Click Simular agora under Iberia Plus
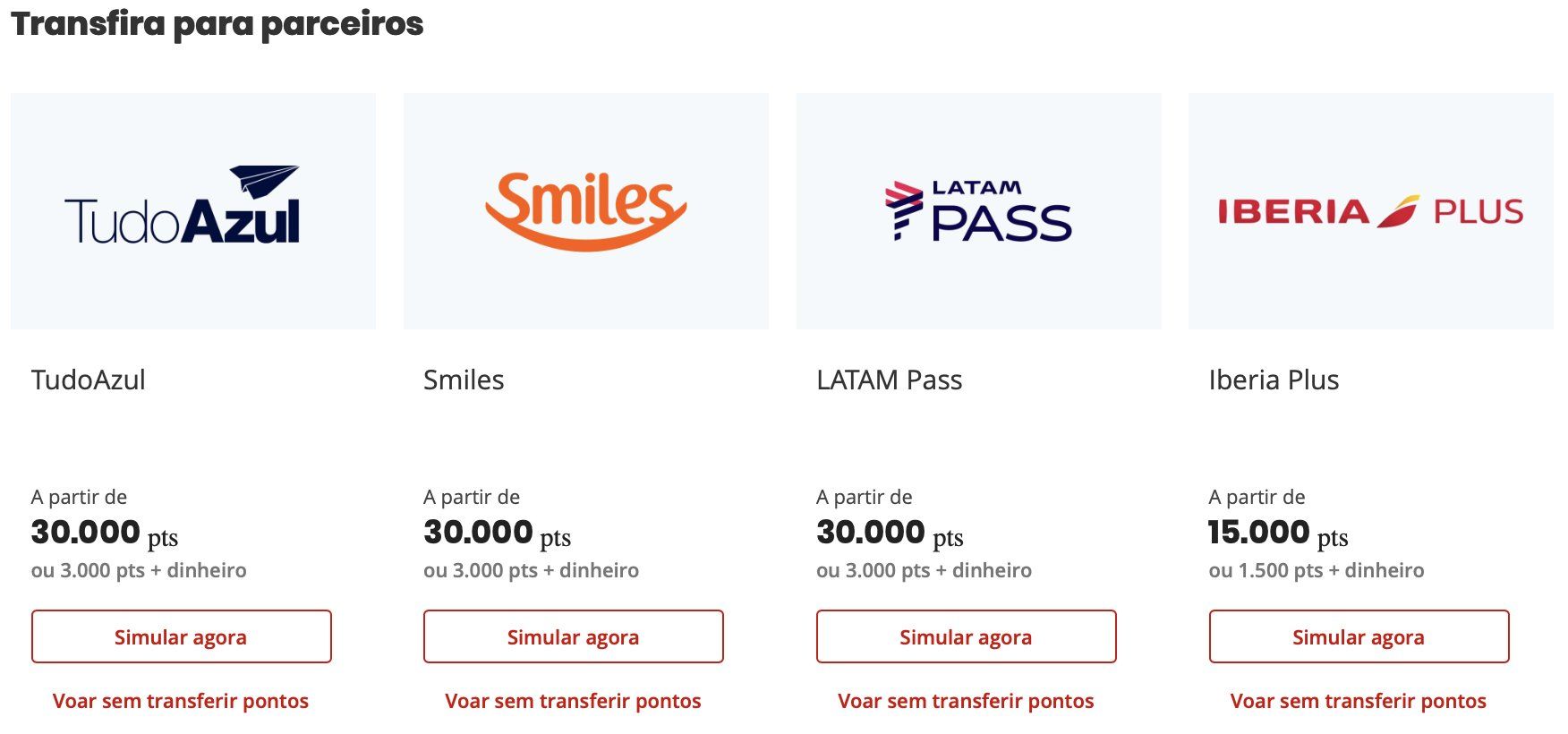The image size is (1568, 734). pos(1359,636)
